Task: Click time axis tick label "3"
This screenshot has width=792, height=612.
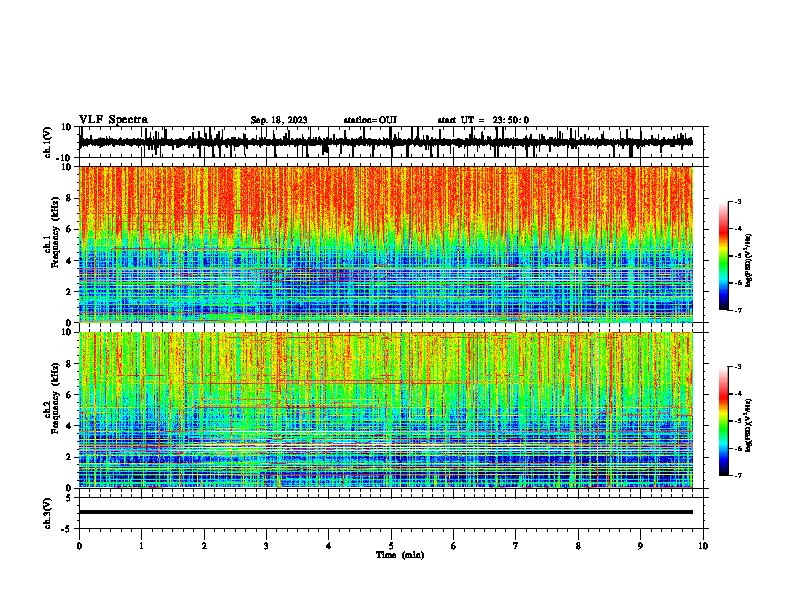Action: click(266, 546)
